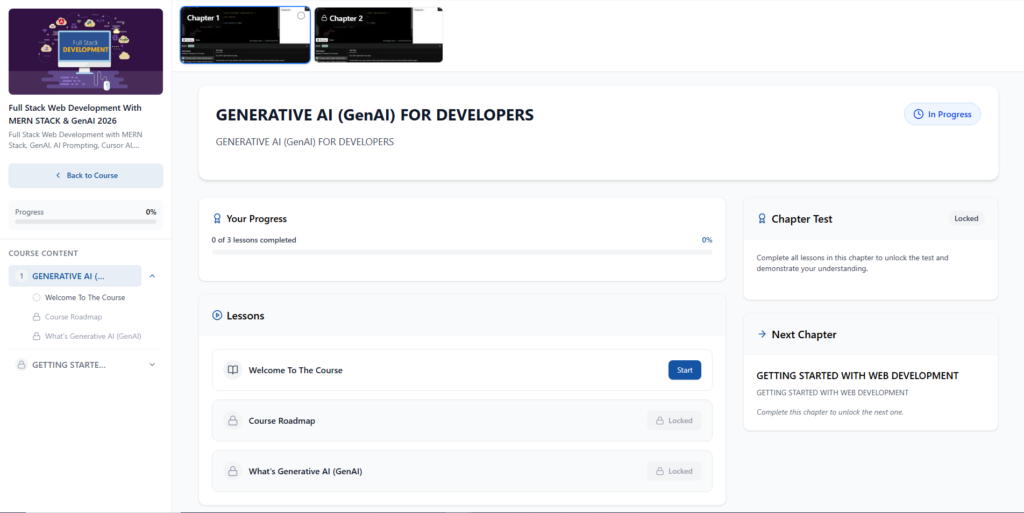Collapse the GENERATIVE AI chapter with the chevron
The width and height of the screenshot is (1024, 513).
coord(152,276)
